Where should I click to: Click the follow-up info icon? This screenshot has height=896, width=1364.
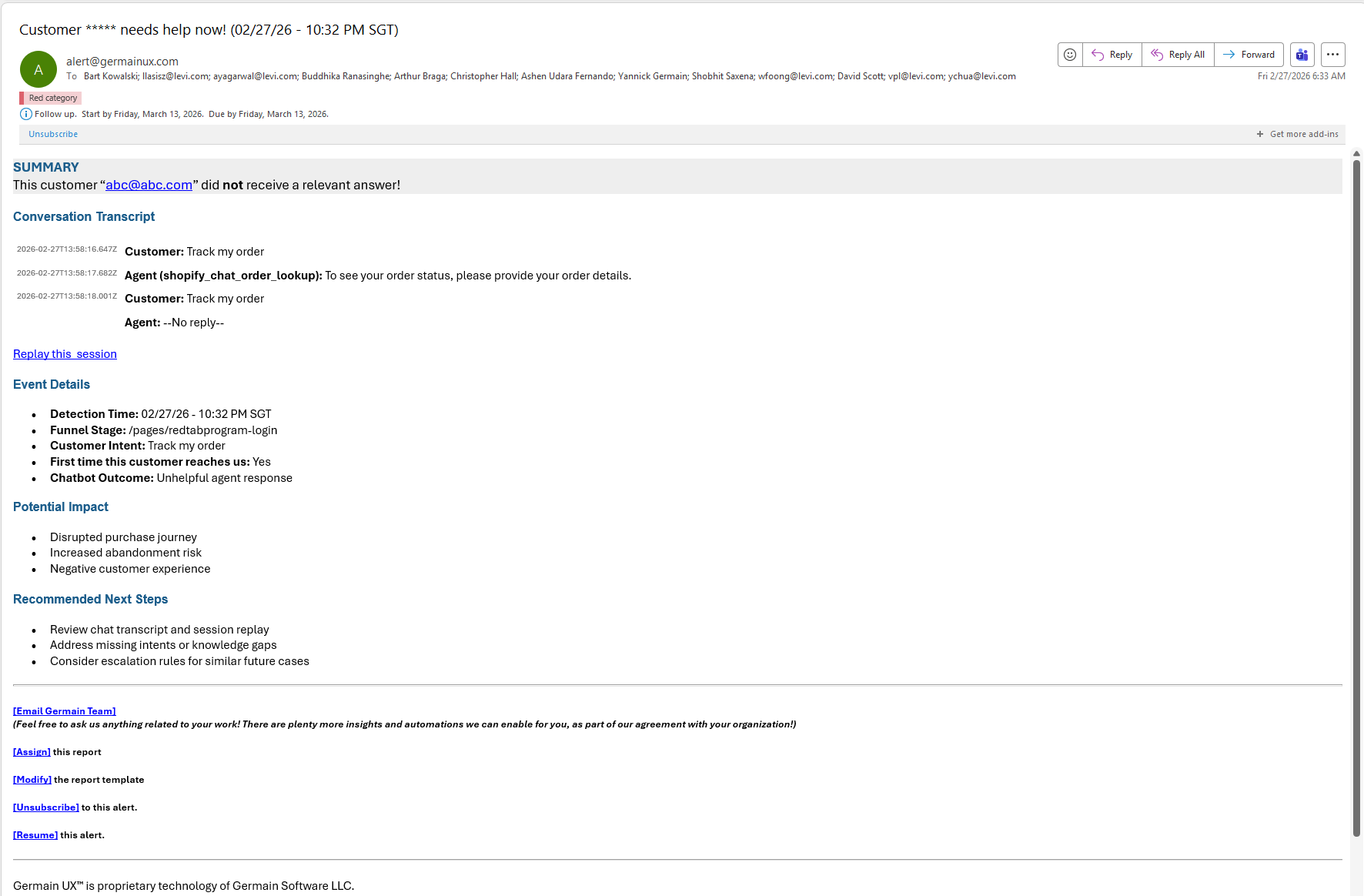pyautogui.click(x=26, y=114)
